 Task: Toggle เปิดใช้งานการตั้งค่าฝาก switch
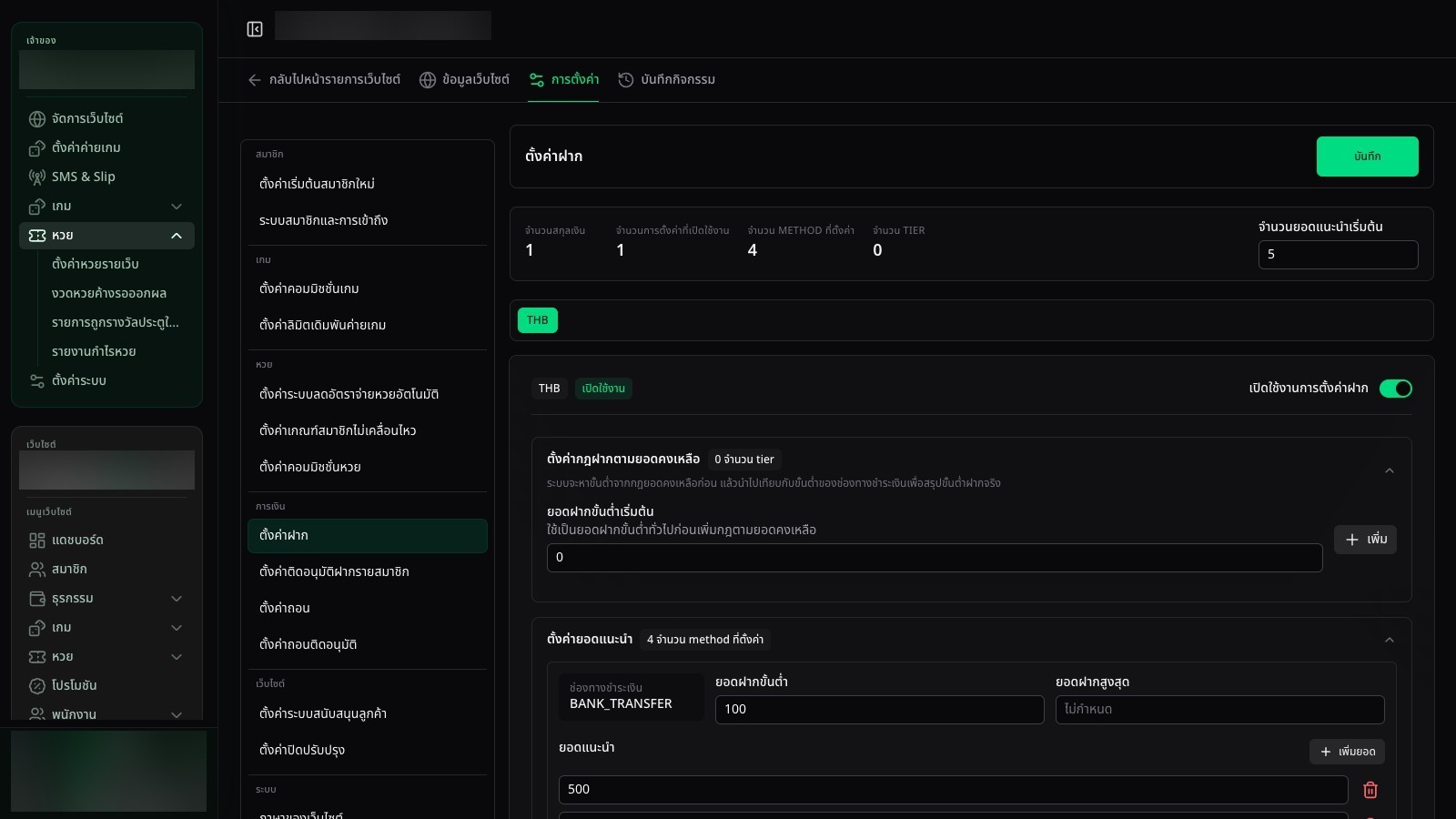[x=1396, y=389]
